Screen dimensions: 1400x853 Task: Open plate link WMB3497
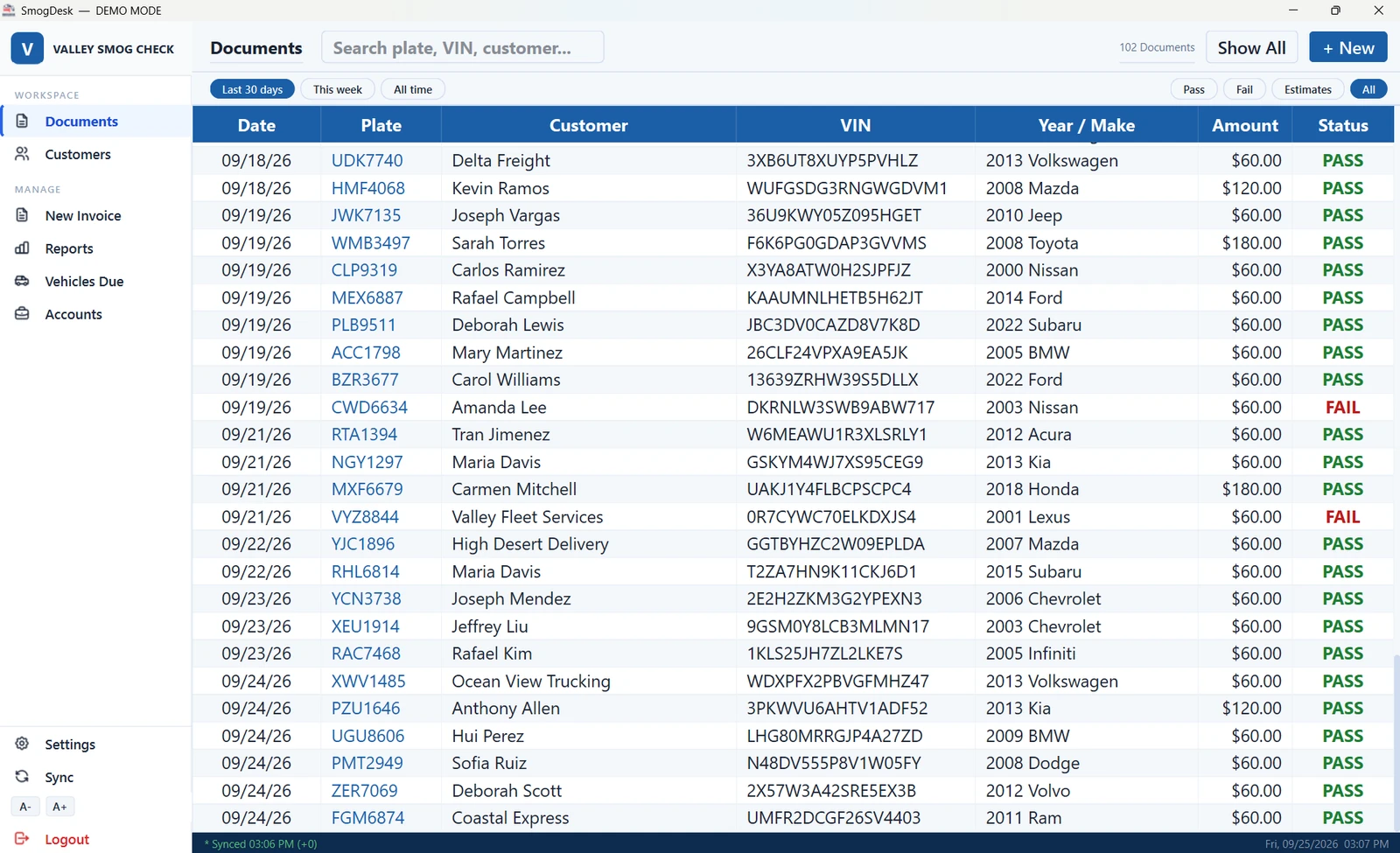pos(370,243)
